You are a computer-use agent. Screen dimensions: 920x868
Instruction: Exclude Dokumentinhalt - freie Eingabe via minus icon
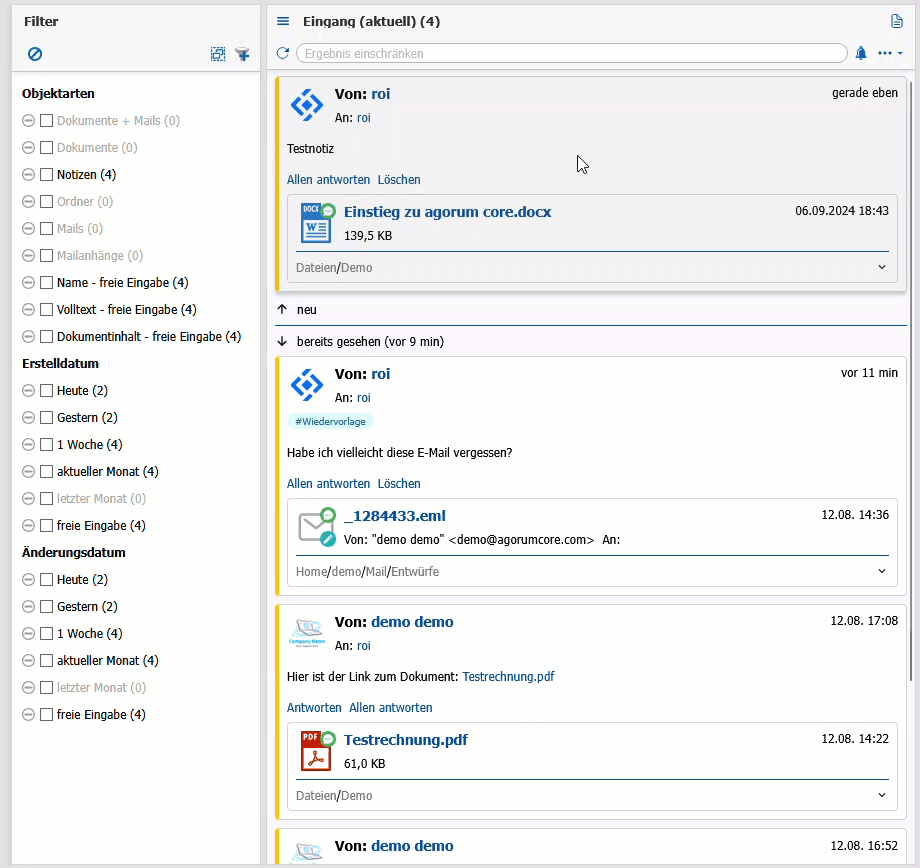(x=28, y=336)
